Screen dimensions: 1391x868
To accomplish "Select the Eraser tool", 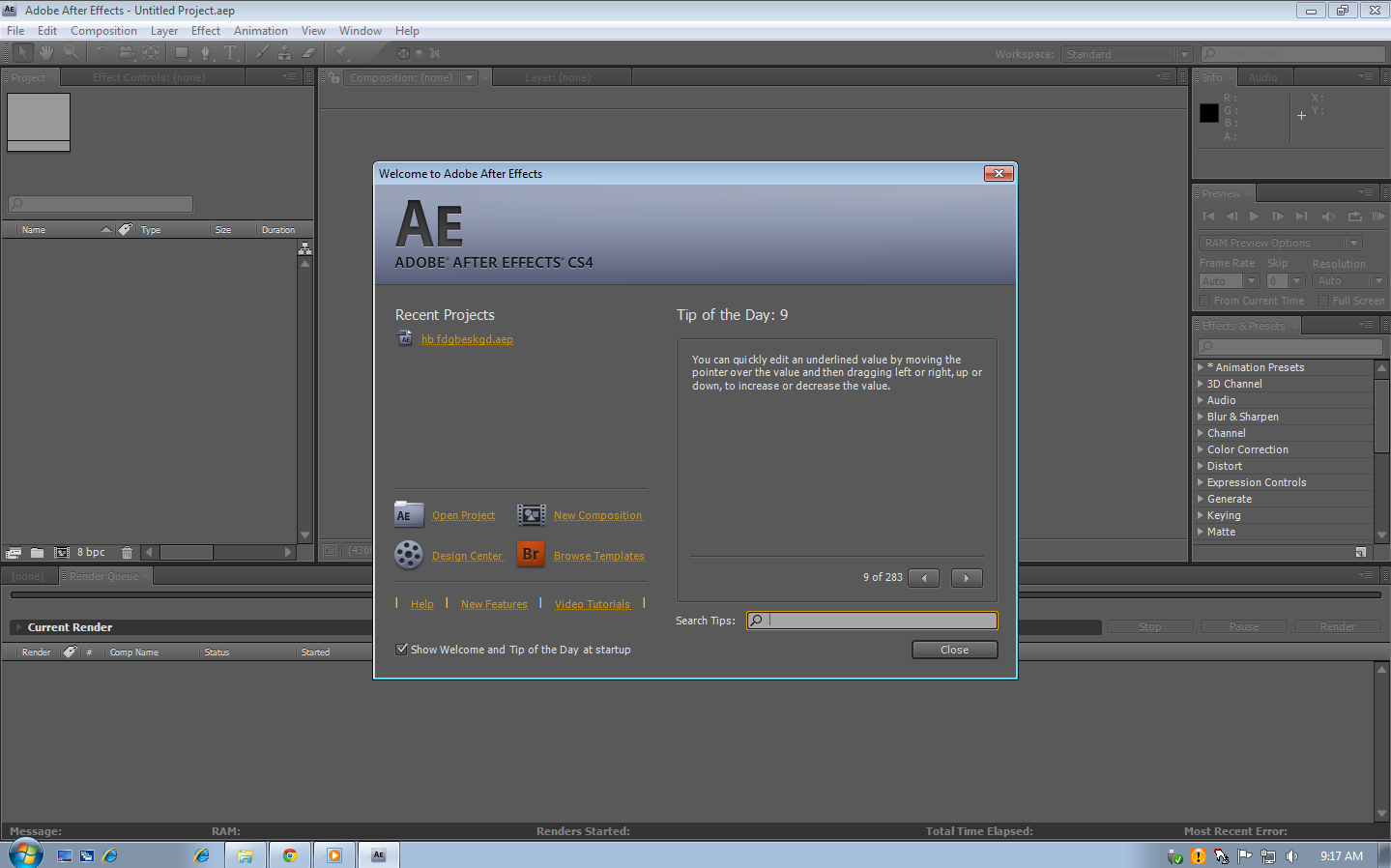I will pyautogui.click(x=309, y=53).
